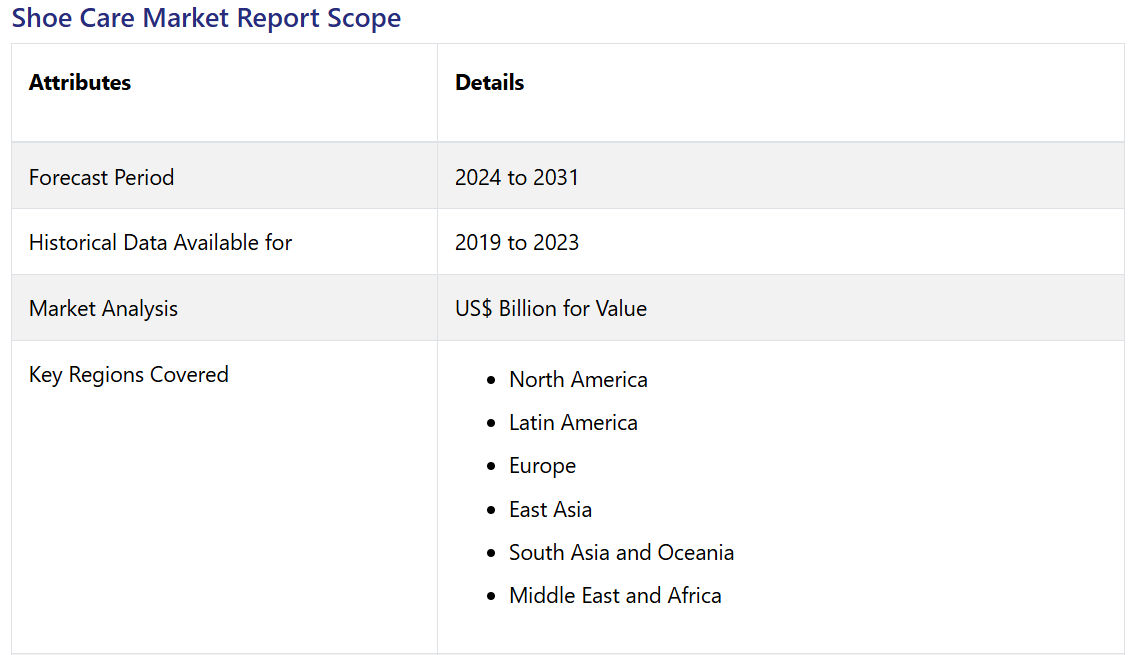Select Middle East and Africa entry
The image size is (1135, 655).
coord(615,596)
